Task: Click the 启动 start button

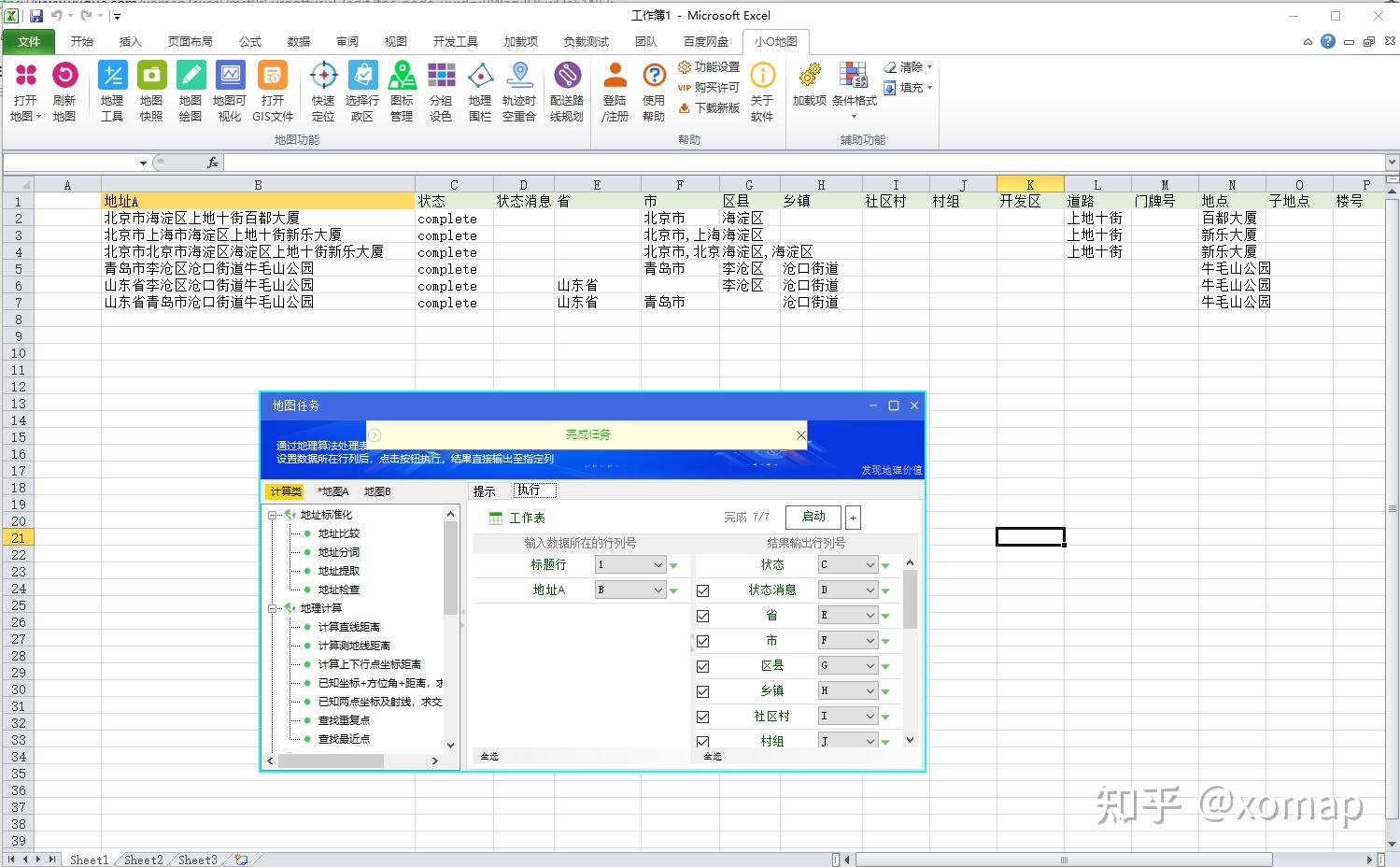Action: [x=813, y=517]
